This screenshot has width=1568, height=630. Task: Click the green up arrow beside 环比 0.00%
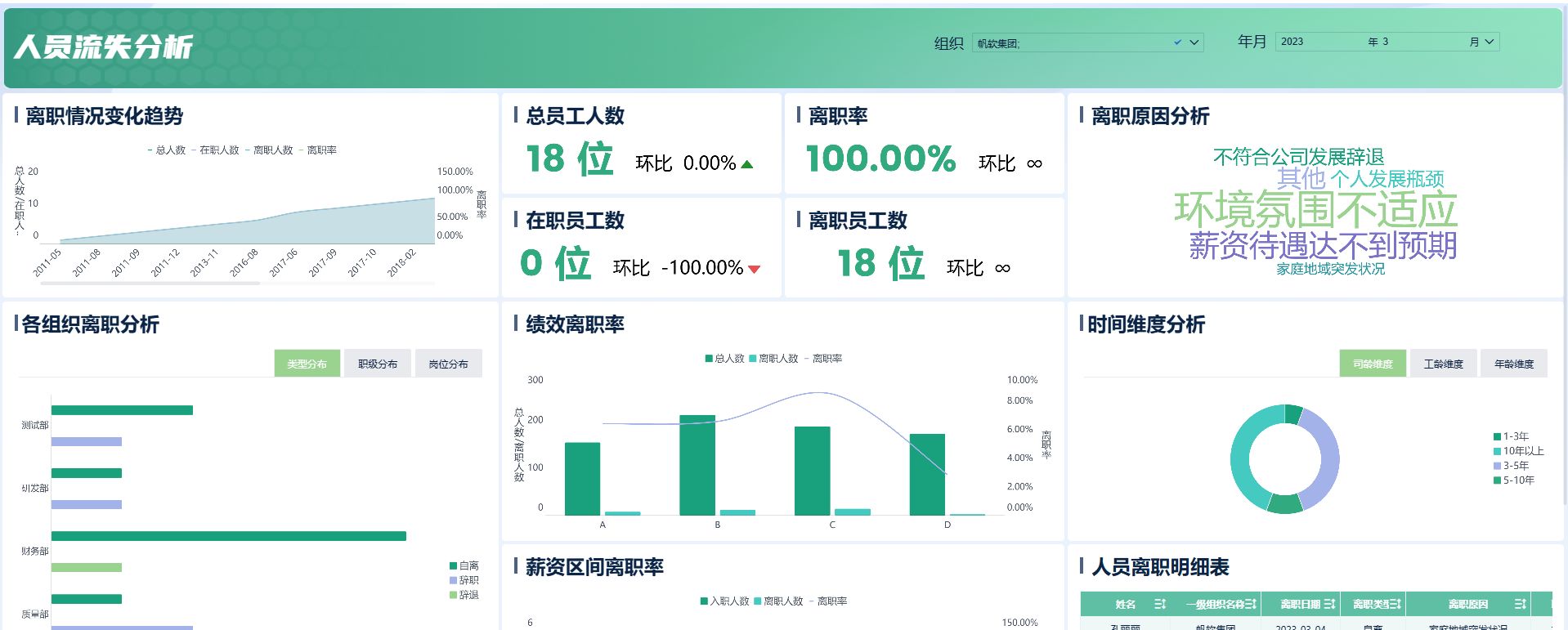[x=746, y=164]
